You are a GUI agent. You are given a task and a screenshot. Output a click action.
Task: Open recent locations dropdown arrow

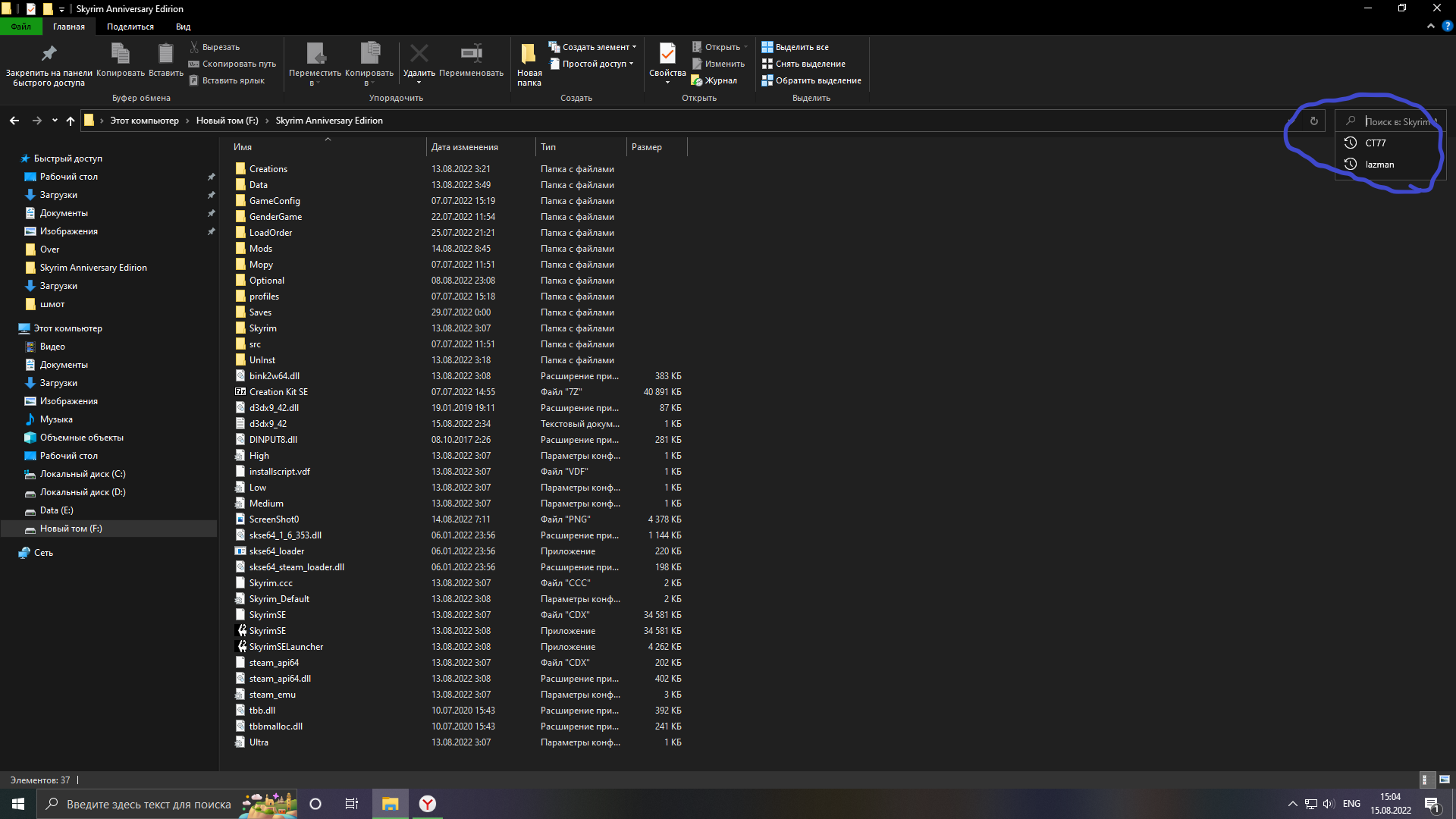[55, 121]
